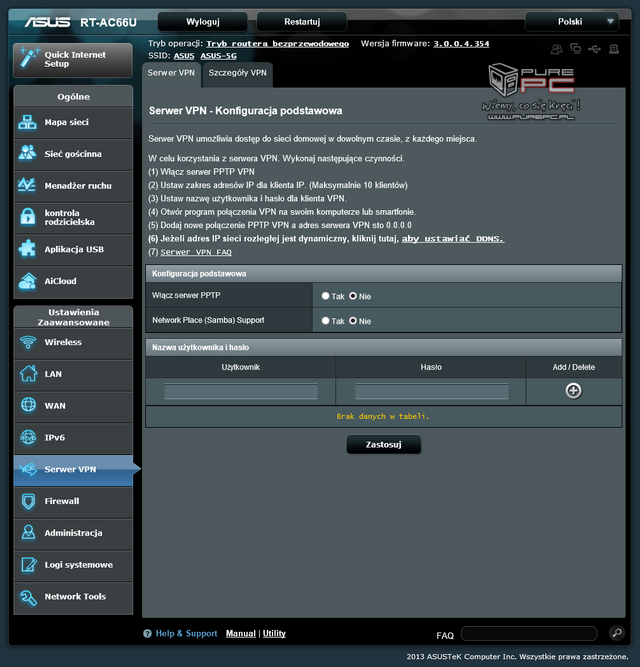Open the Administracja menu entry
This screenshot has width=640, height=667.
[x=73, y=533]
